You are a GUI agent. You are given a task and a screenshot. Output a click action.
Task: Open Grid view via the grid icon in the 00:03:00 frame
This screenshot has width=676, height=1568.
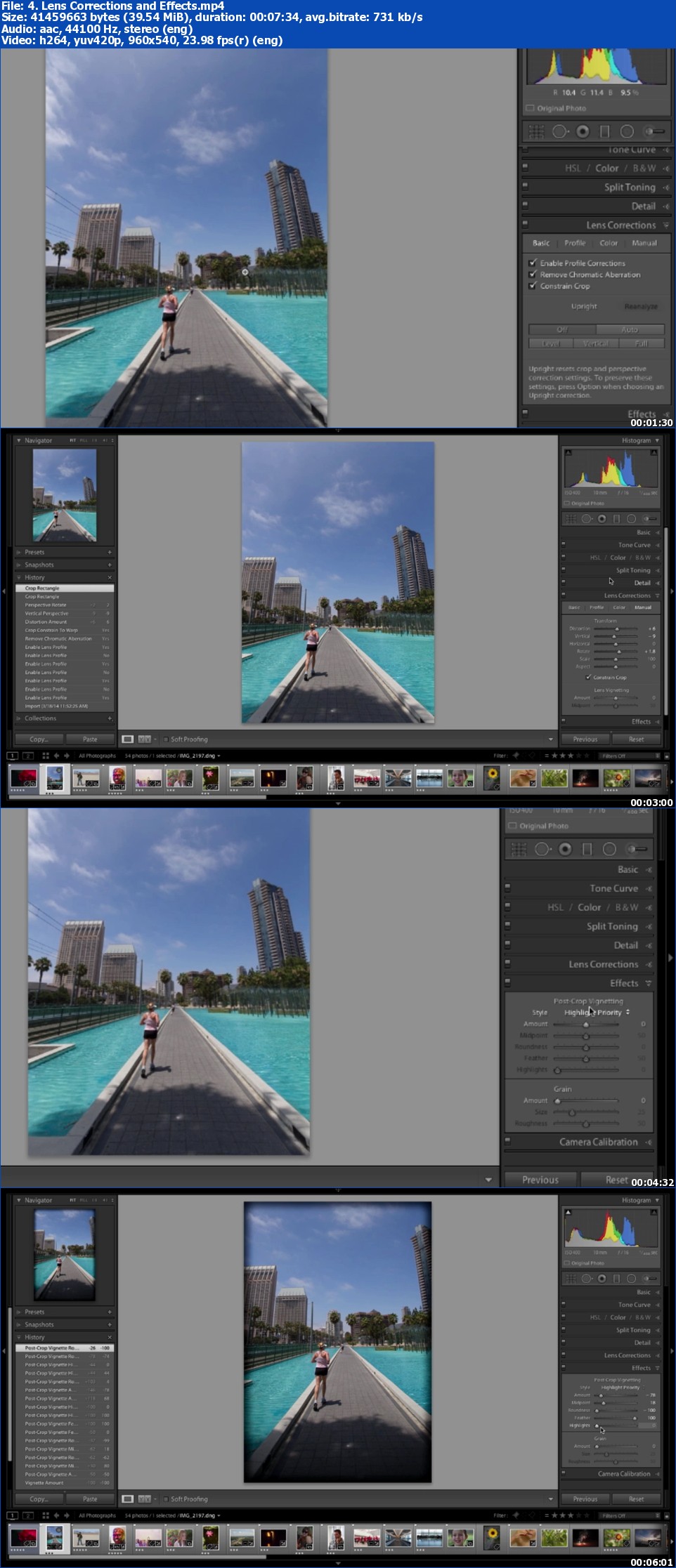[x=46, y=756]
